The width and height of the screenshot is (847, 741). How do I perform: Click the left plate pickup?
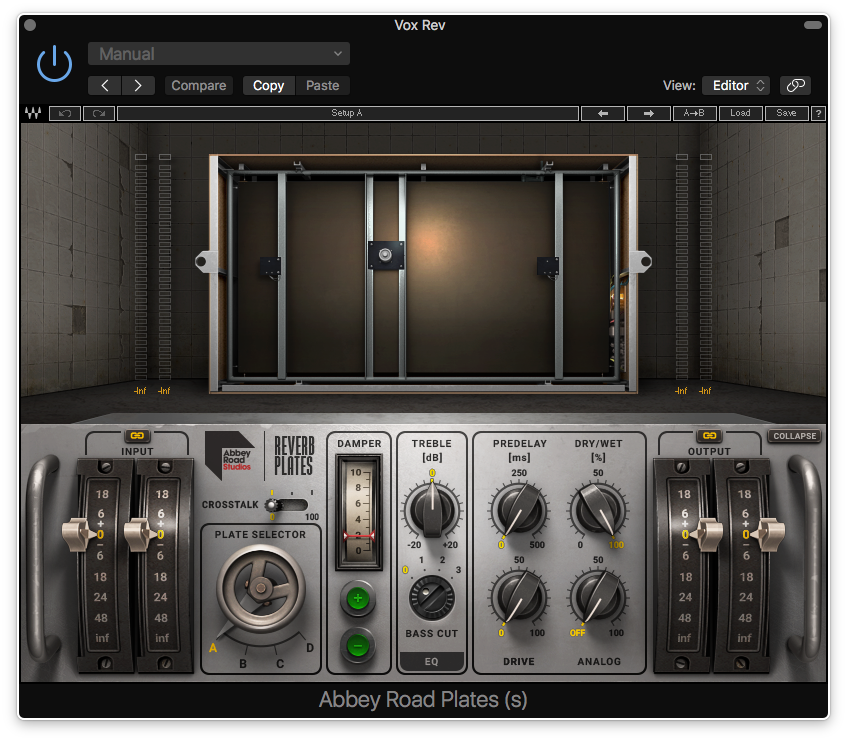(x=271, y=267)
